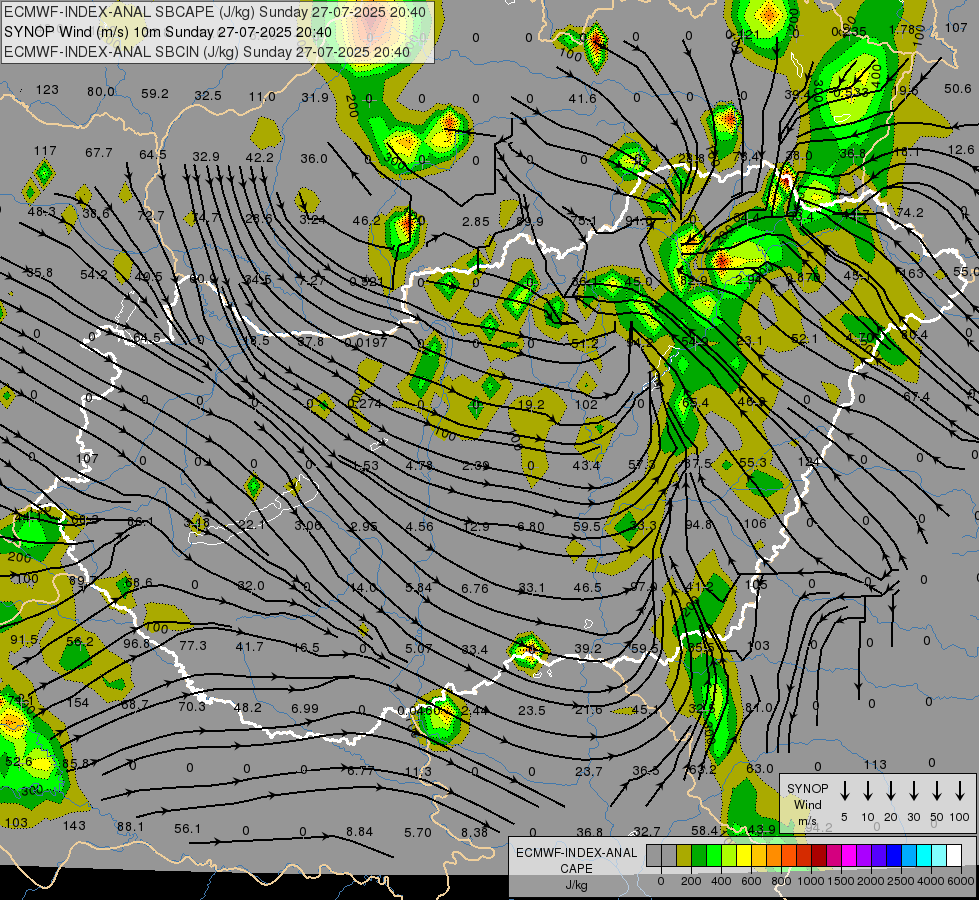Click the 0.274 value
This screenshot has width=979, height=900.
click(365, 403)
